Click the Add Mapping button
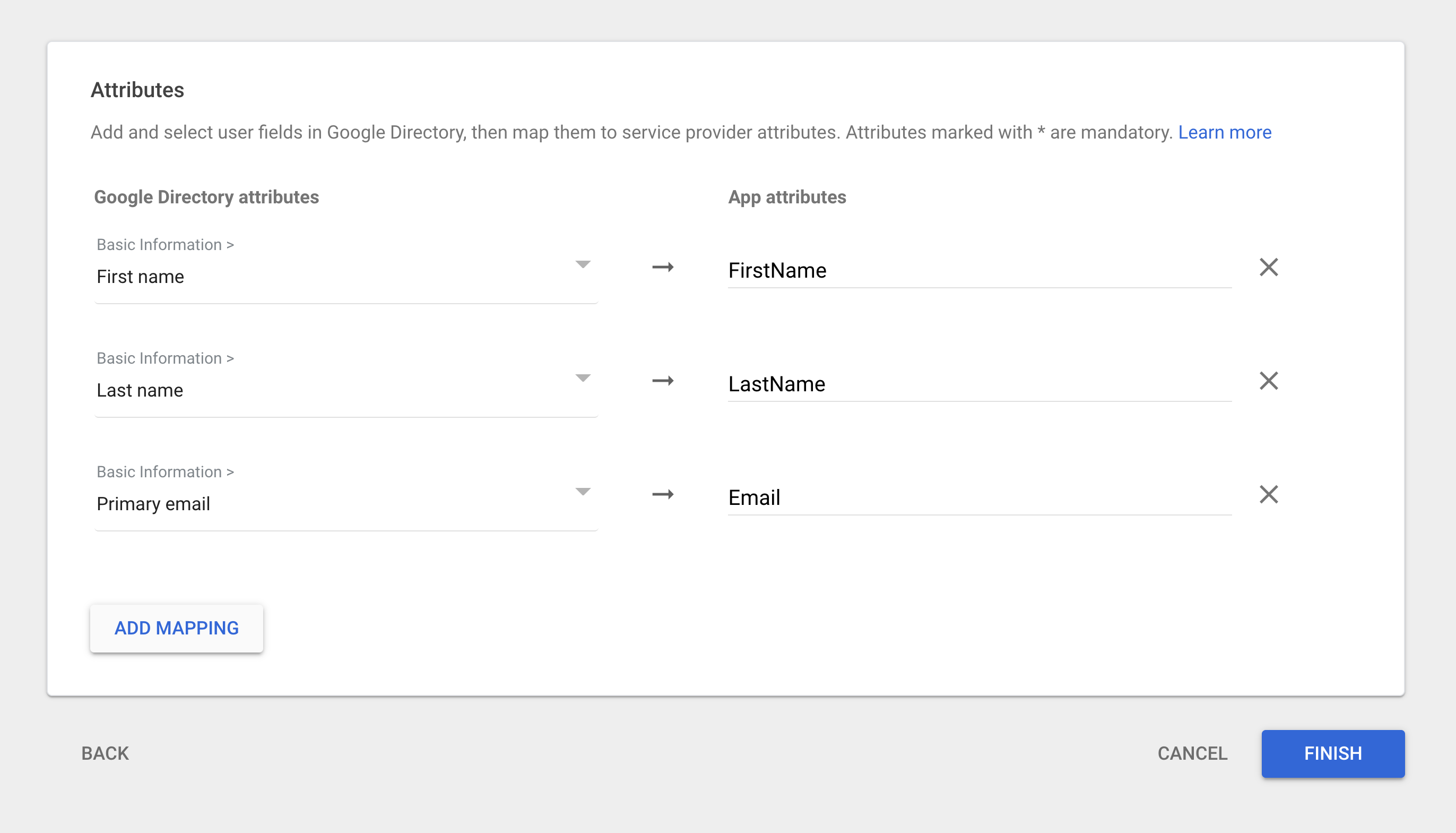This screenshot has width=1456, height=833. click(176, 628)
